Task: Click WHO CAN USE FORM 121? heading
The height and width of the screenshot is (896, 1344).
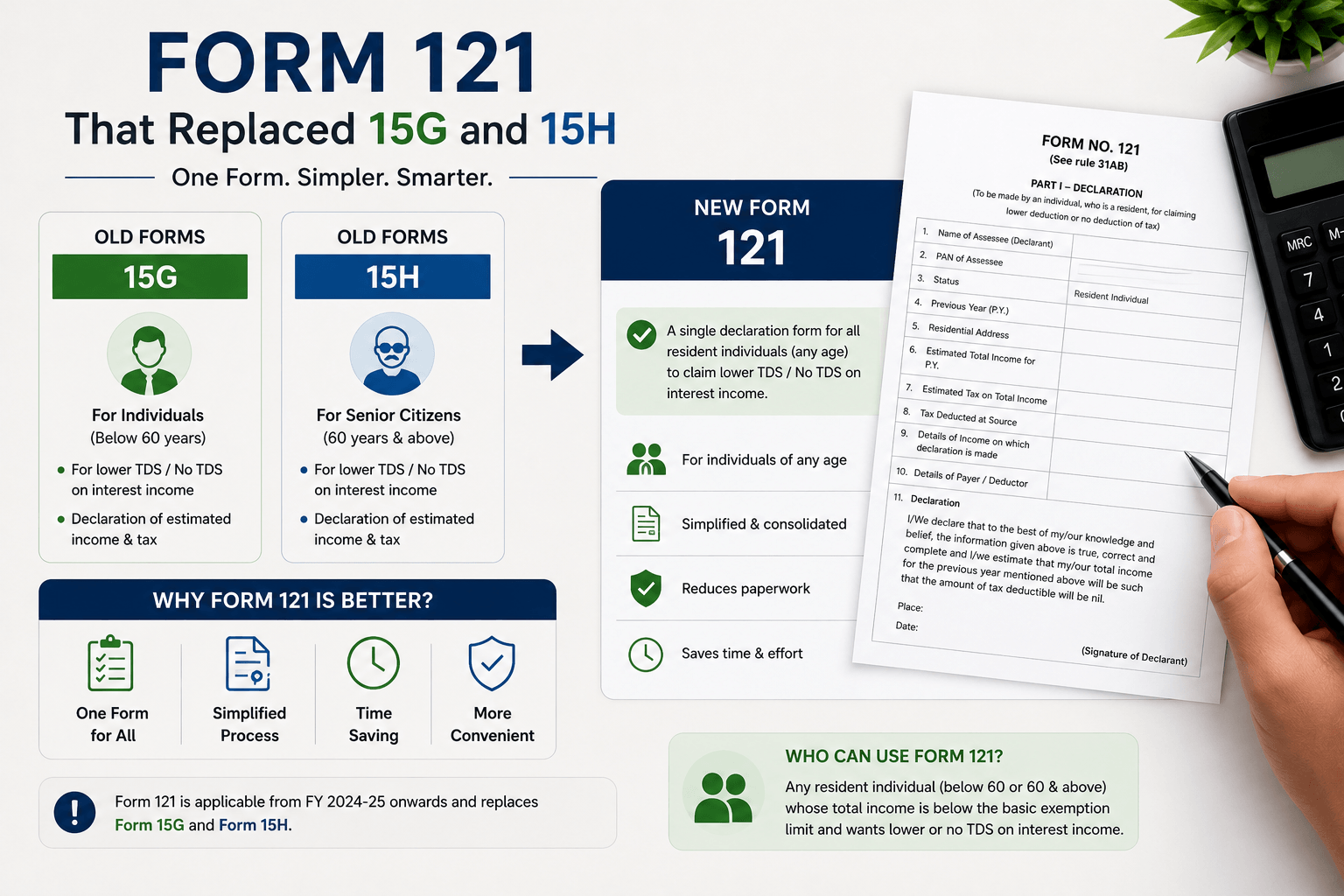Action: point(894,756)
